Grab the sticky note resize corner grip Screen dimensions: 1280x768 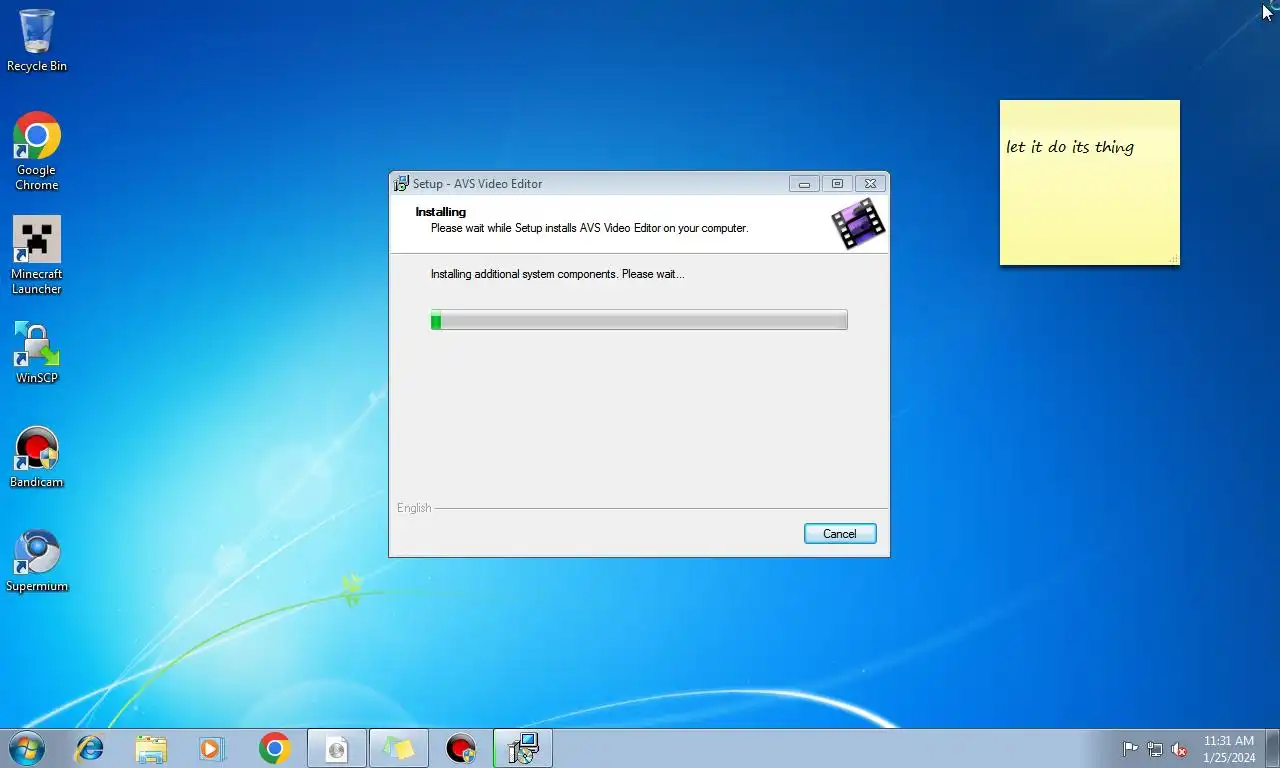pos(1173,259)
